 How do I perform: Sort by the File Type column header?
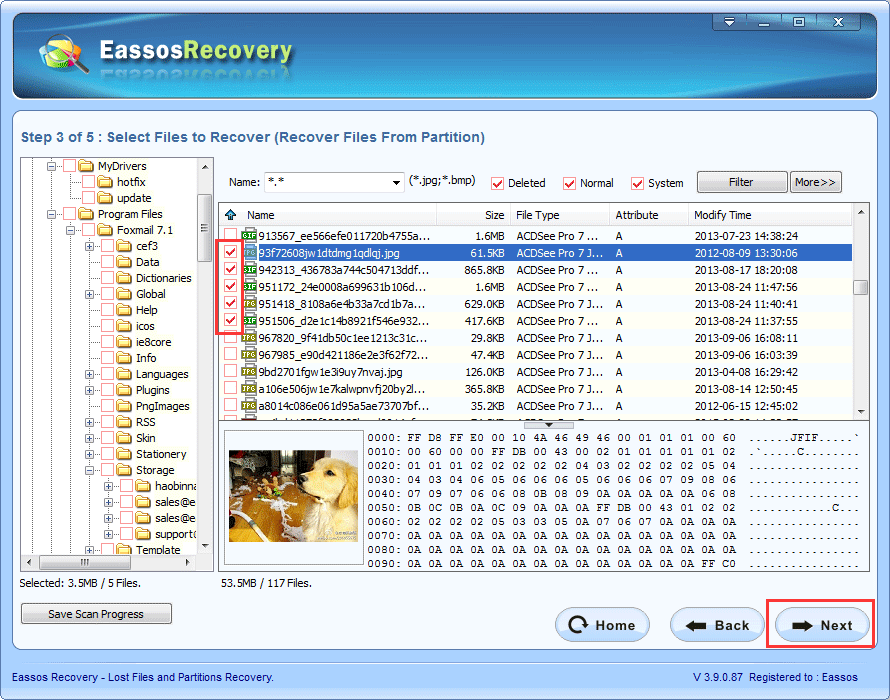[x=560, y=215]
